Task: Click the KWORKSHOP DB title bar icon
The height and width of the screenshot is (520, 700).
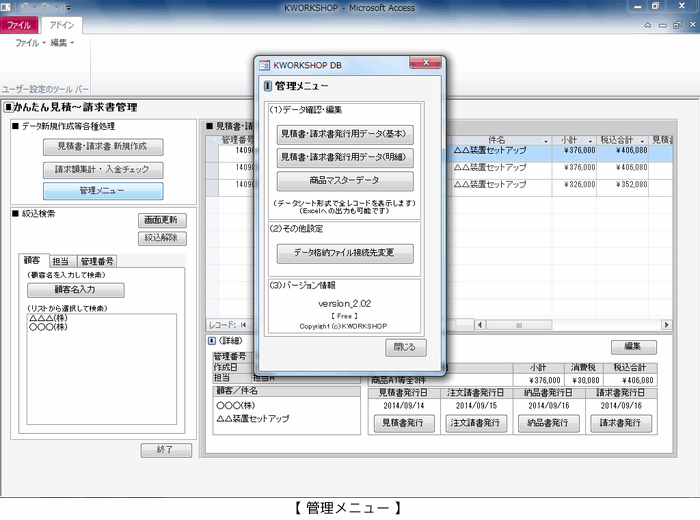Action: click(265, 66)
